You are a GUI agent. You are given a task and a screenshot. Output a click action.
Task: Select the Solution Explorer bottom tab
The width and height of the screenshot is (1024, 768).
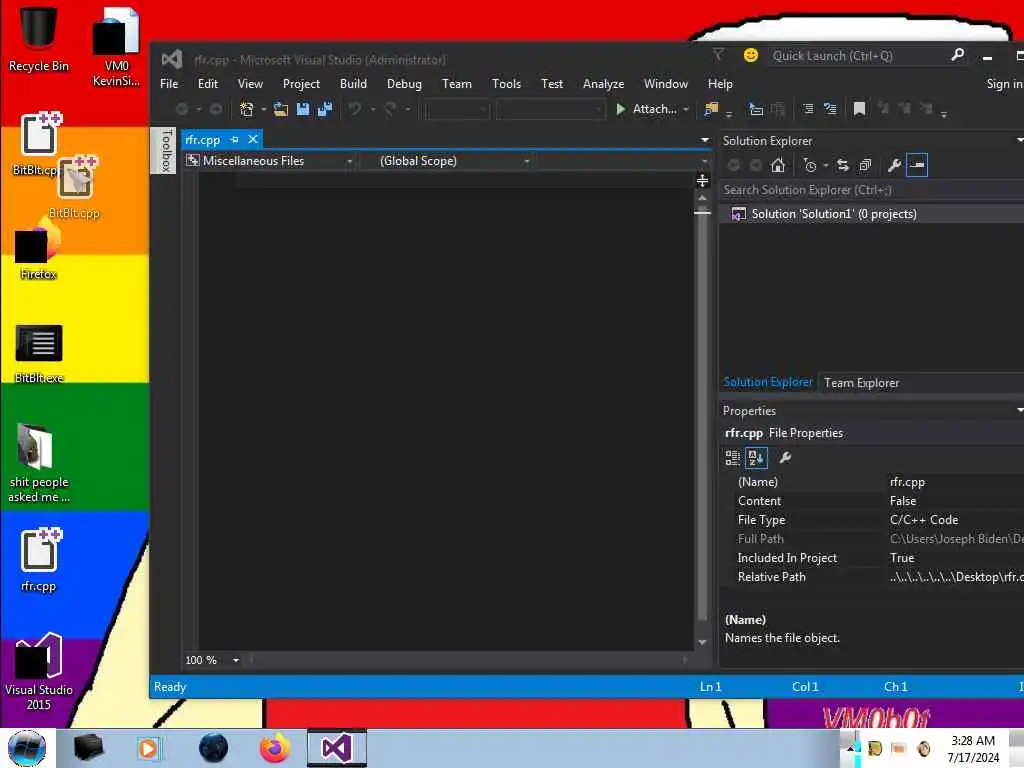coord(767,383)
